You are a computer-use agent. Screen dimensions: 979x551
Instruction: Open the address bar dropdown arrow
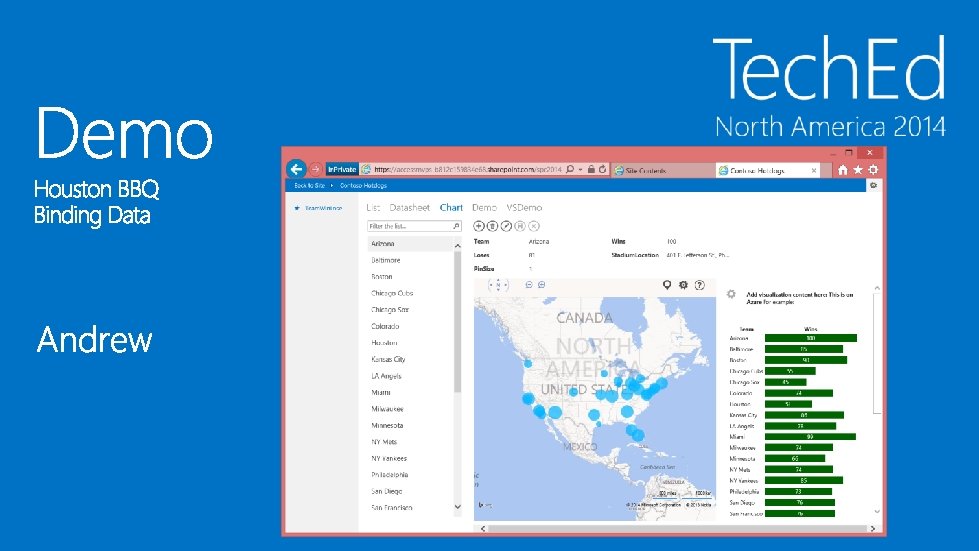click(581, 169)
